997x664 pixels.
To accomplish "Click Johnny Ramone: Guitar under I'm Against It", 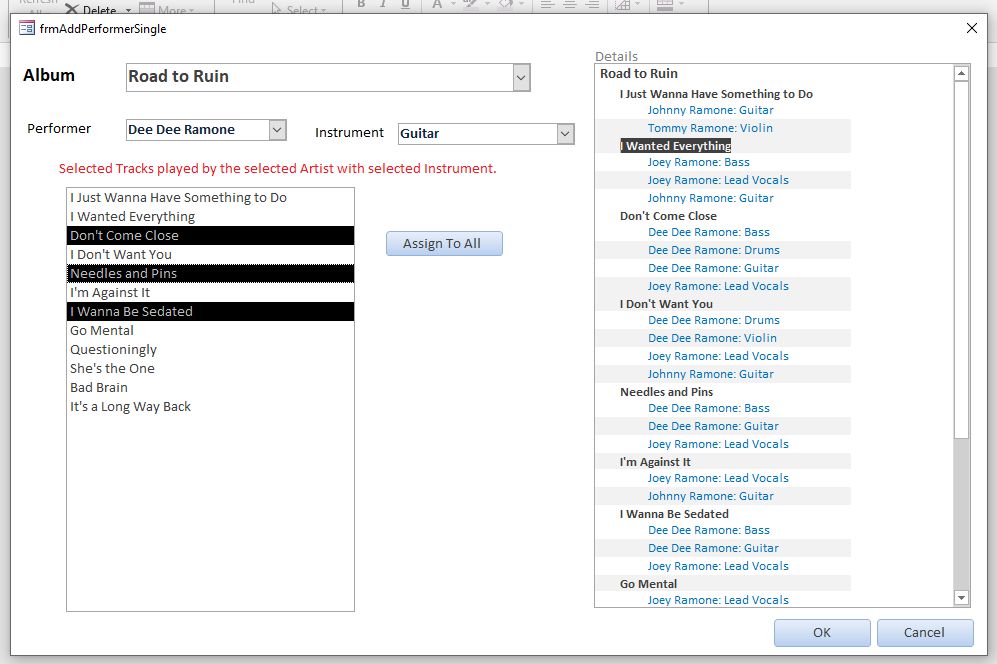I will (x=711, y=496).
